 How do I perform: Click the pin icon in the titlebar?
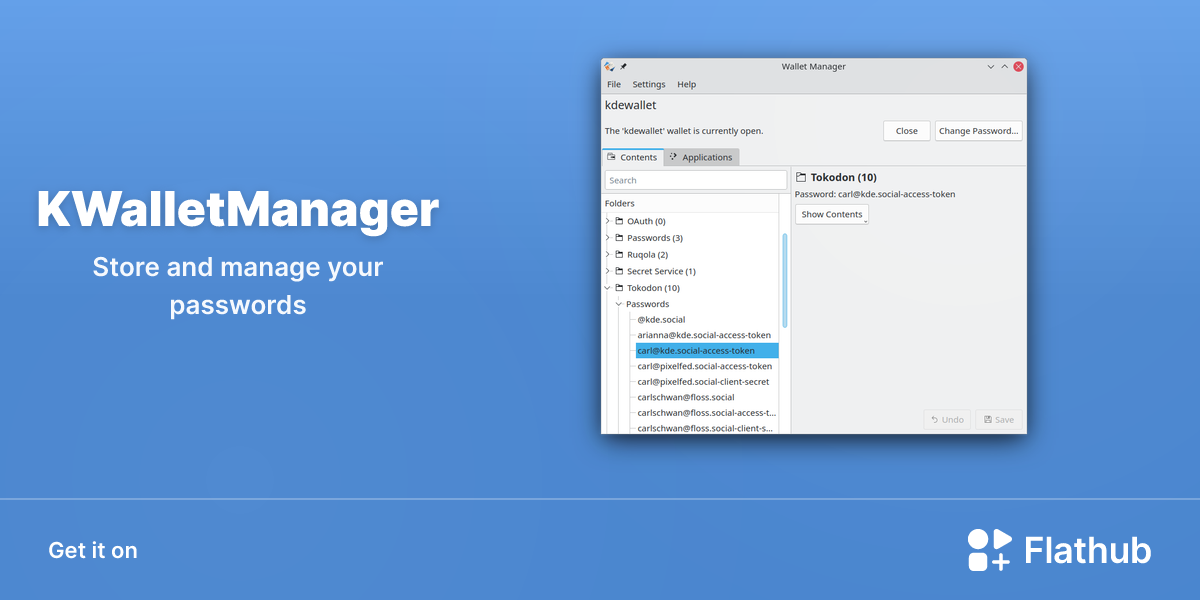coord(623,66)
